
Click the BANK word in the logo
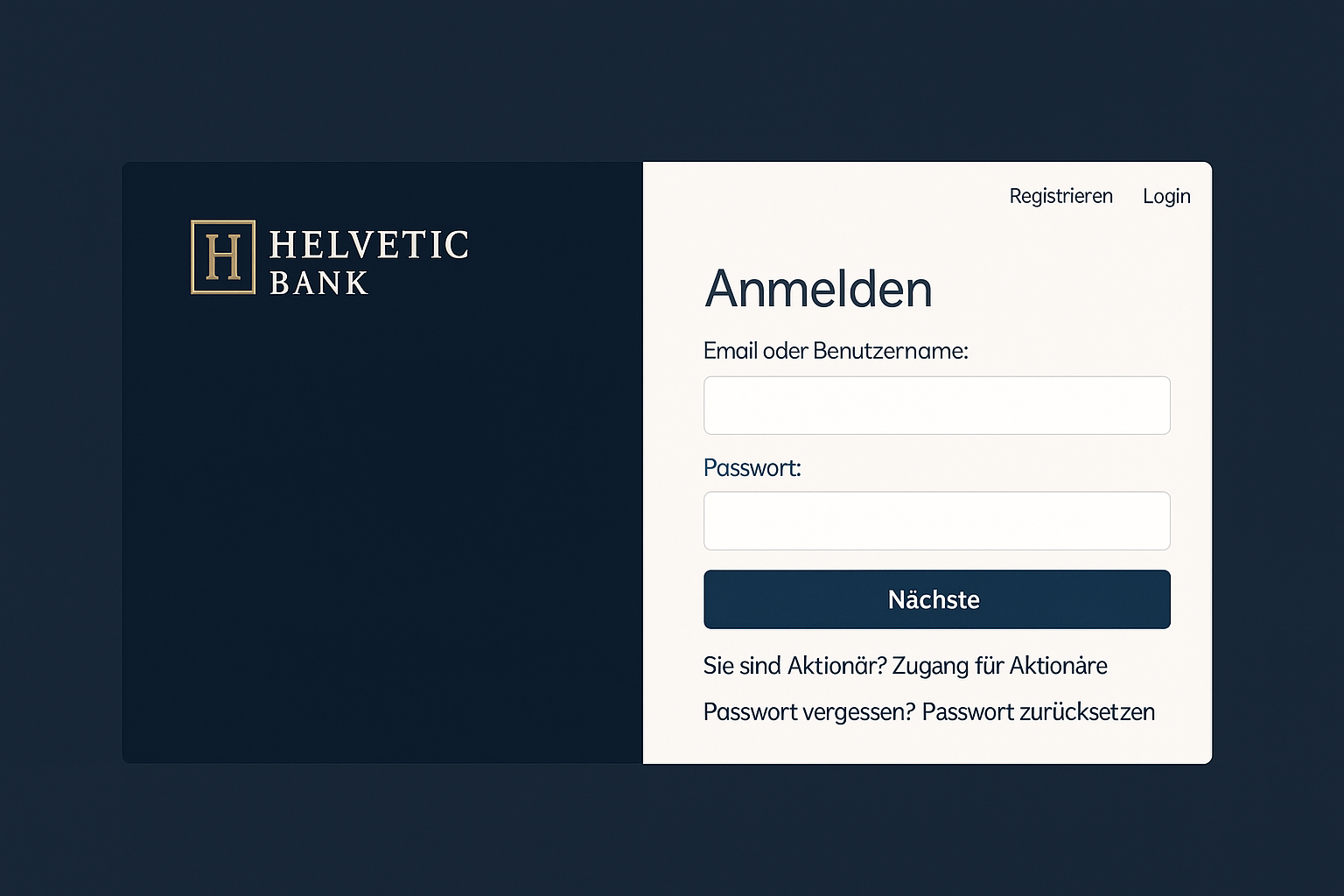click(x=318, y=283)
